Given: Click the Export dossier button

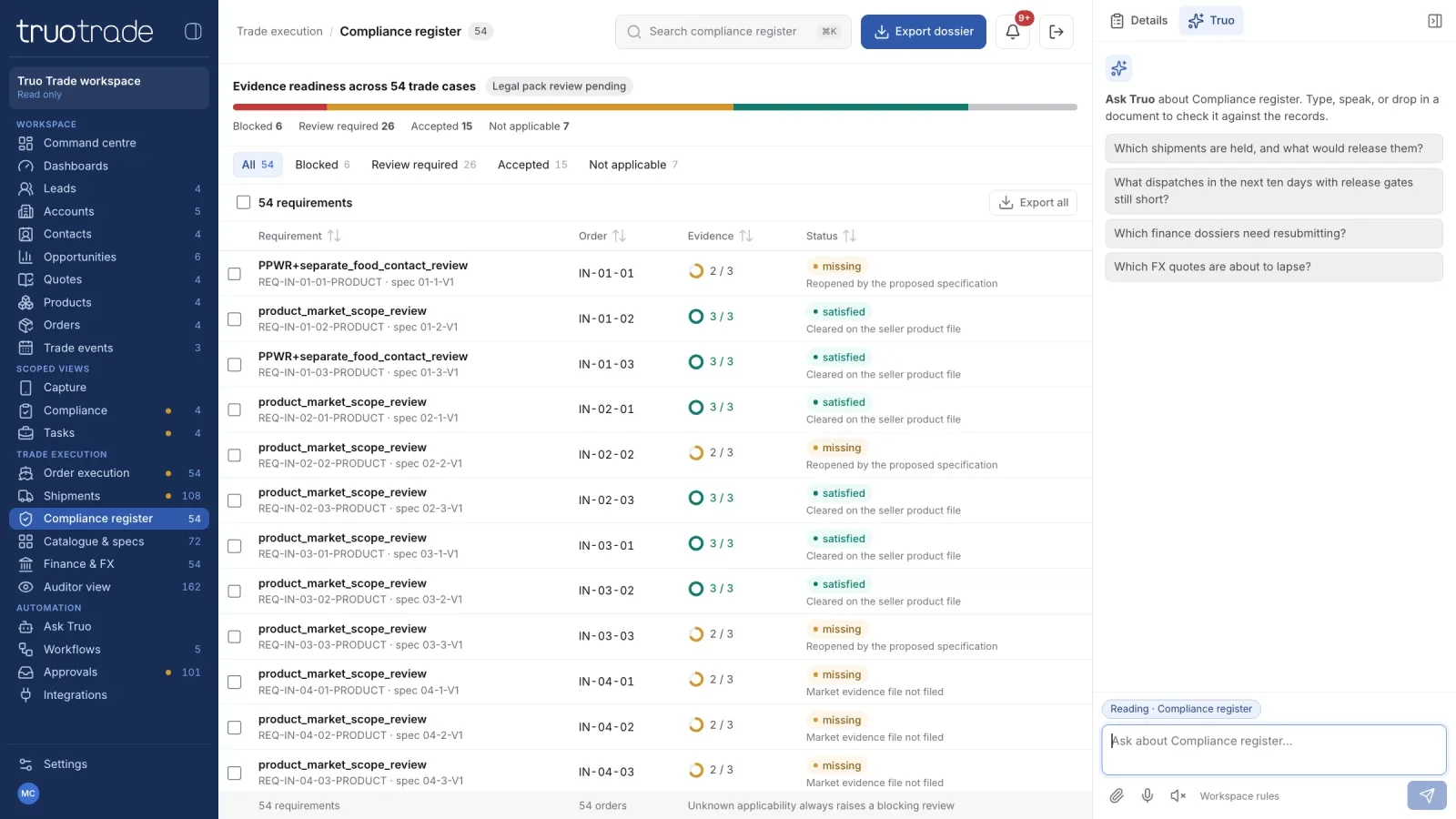Looking at the screenshot, I should [x=924, y=32].
